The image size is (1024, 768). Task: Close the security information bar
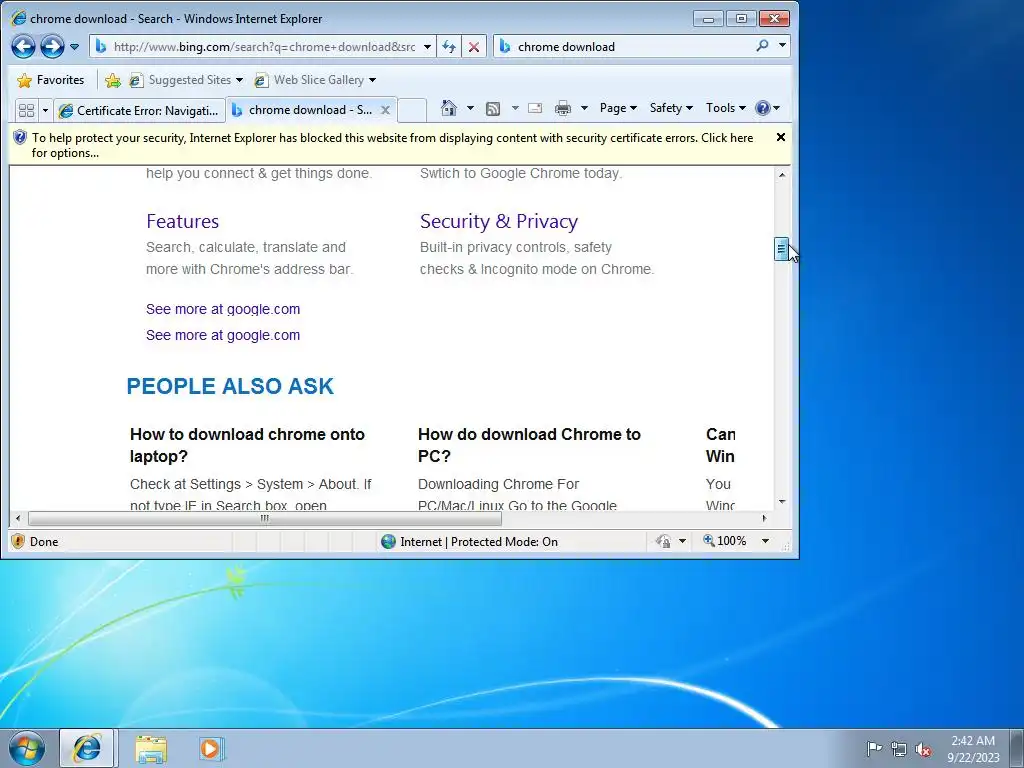click(780, 137)
